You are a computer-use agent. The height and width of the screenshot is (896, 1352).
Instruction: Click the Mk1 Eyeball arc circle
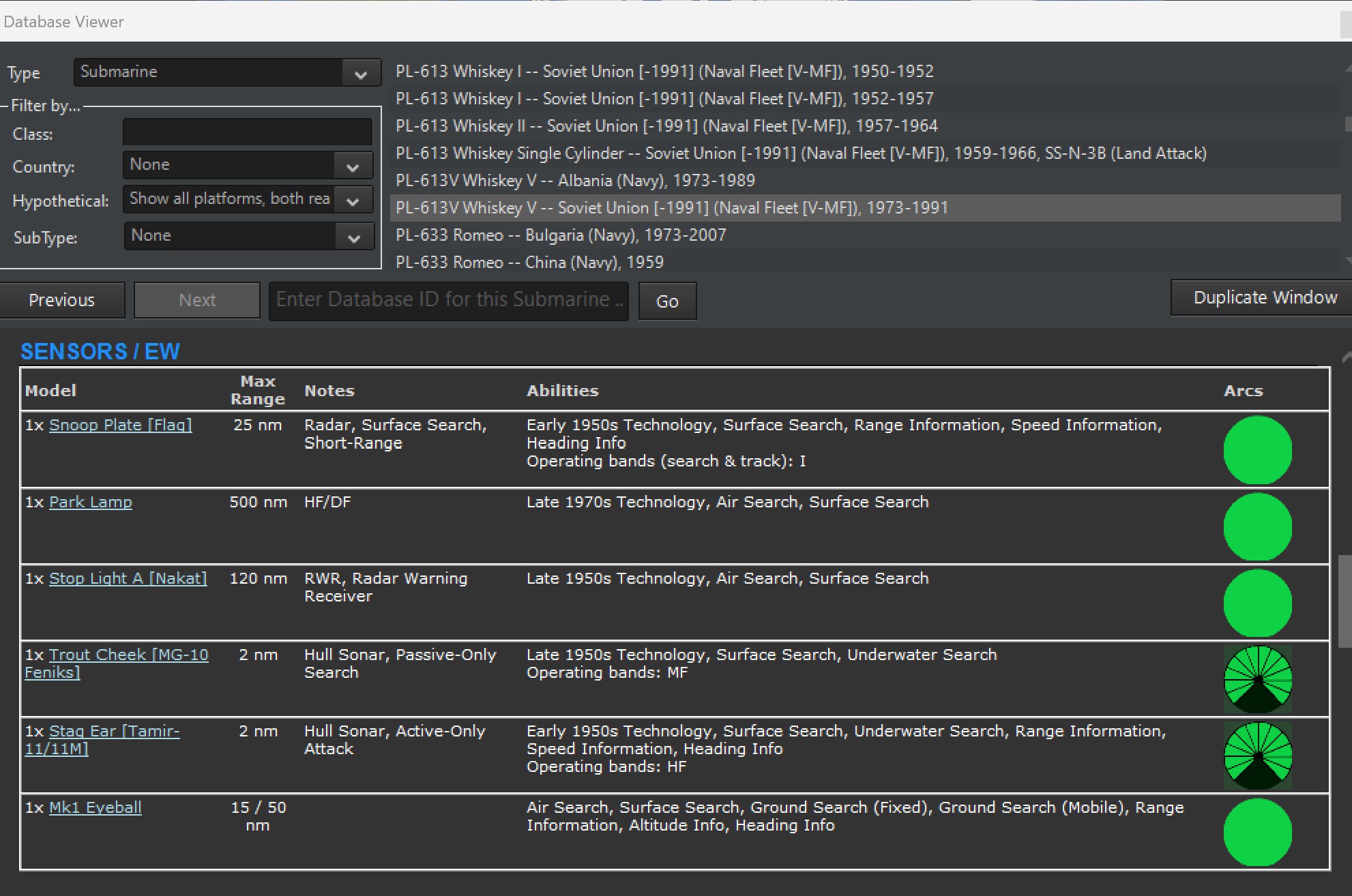click(1257, 832)
